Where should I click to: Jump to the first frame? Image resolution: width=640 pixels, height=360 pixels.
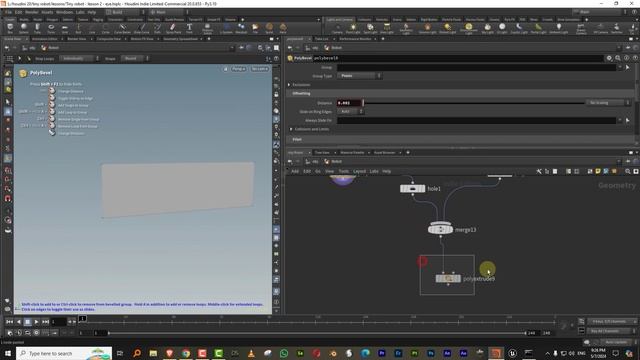pos(9,322)
